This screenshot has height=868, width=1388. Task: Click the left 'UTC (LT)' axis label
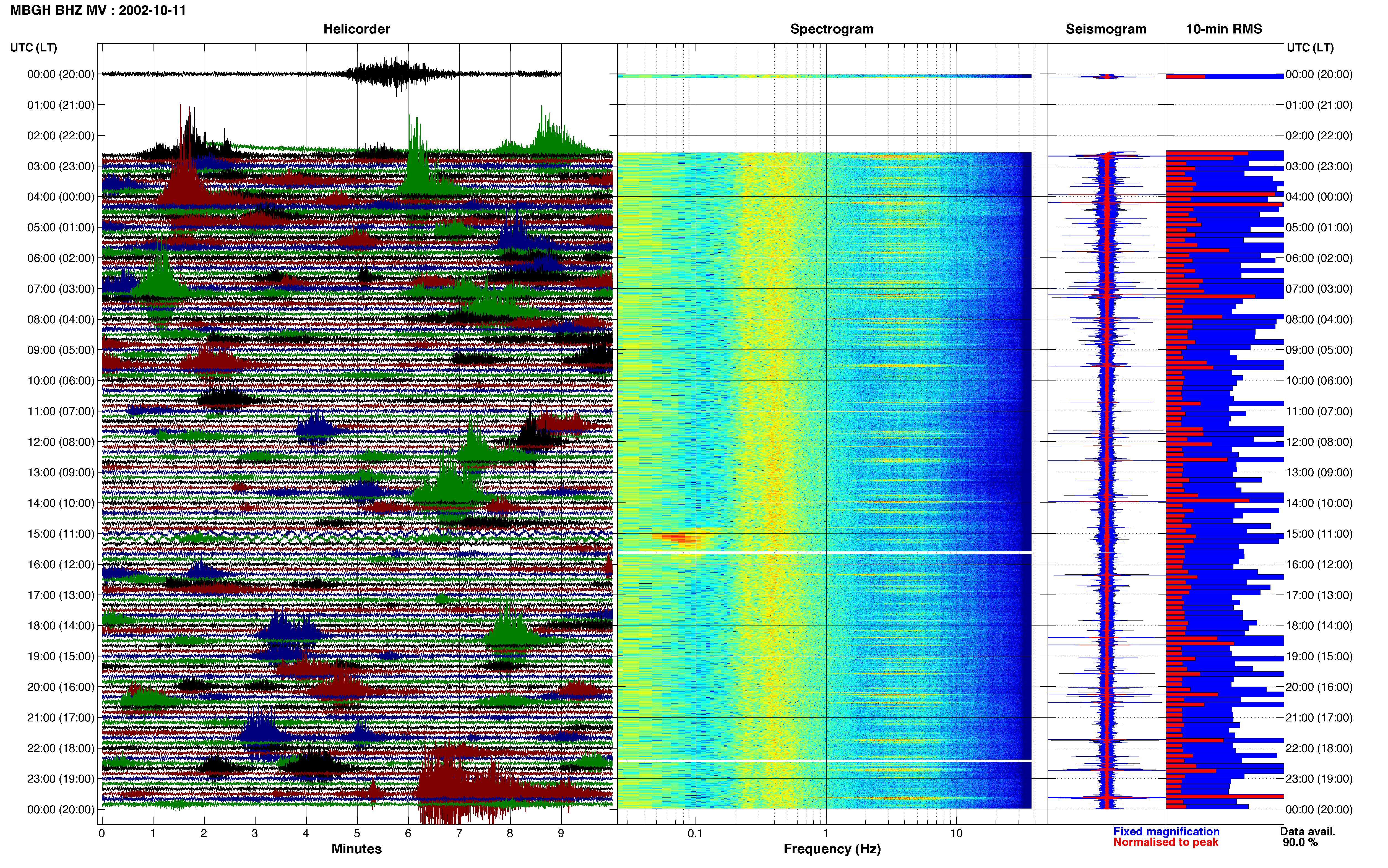point(33,48)
